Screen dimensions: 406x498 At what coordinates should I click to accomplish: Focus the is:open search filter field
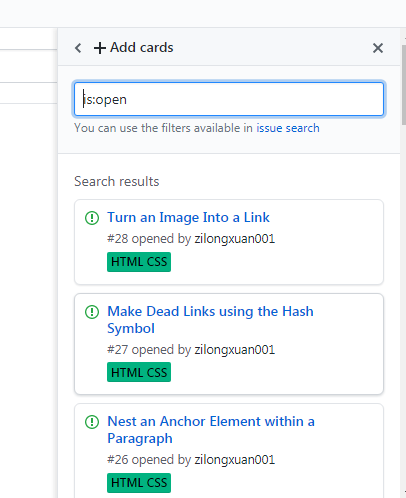229,99
